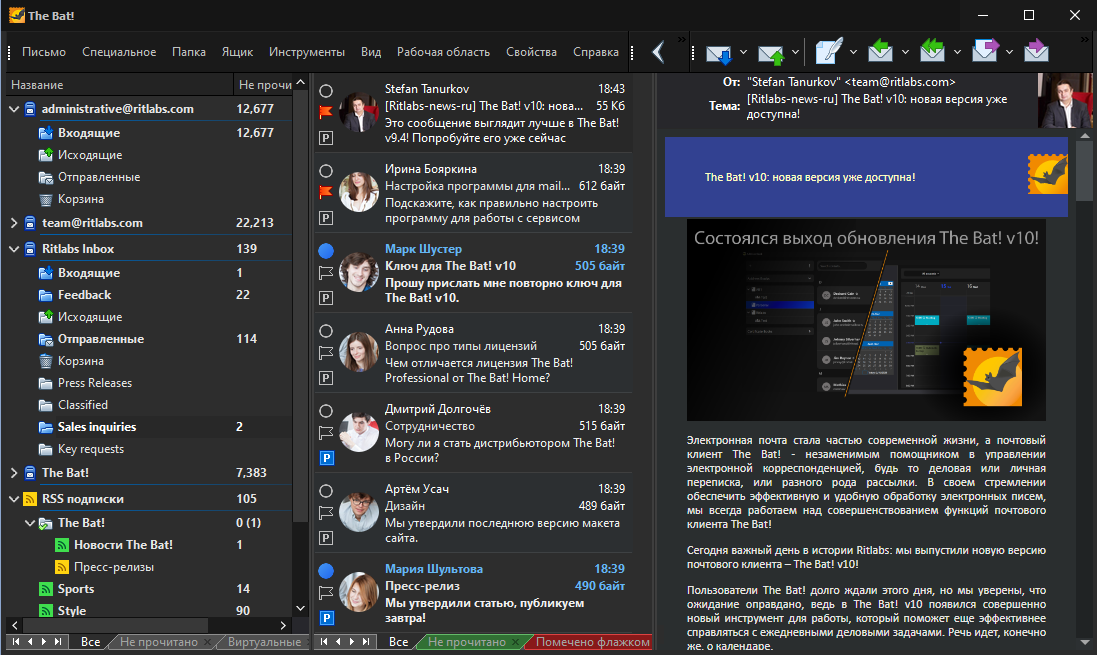Switch to Помечено флажком tab in message list
The image size is (1097, 655).
pos(592,642)
